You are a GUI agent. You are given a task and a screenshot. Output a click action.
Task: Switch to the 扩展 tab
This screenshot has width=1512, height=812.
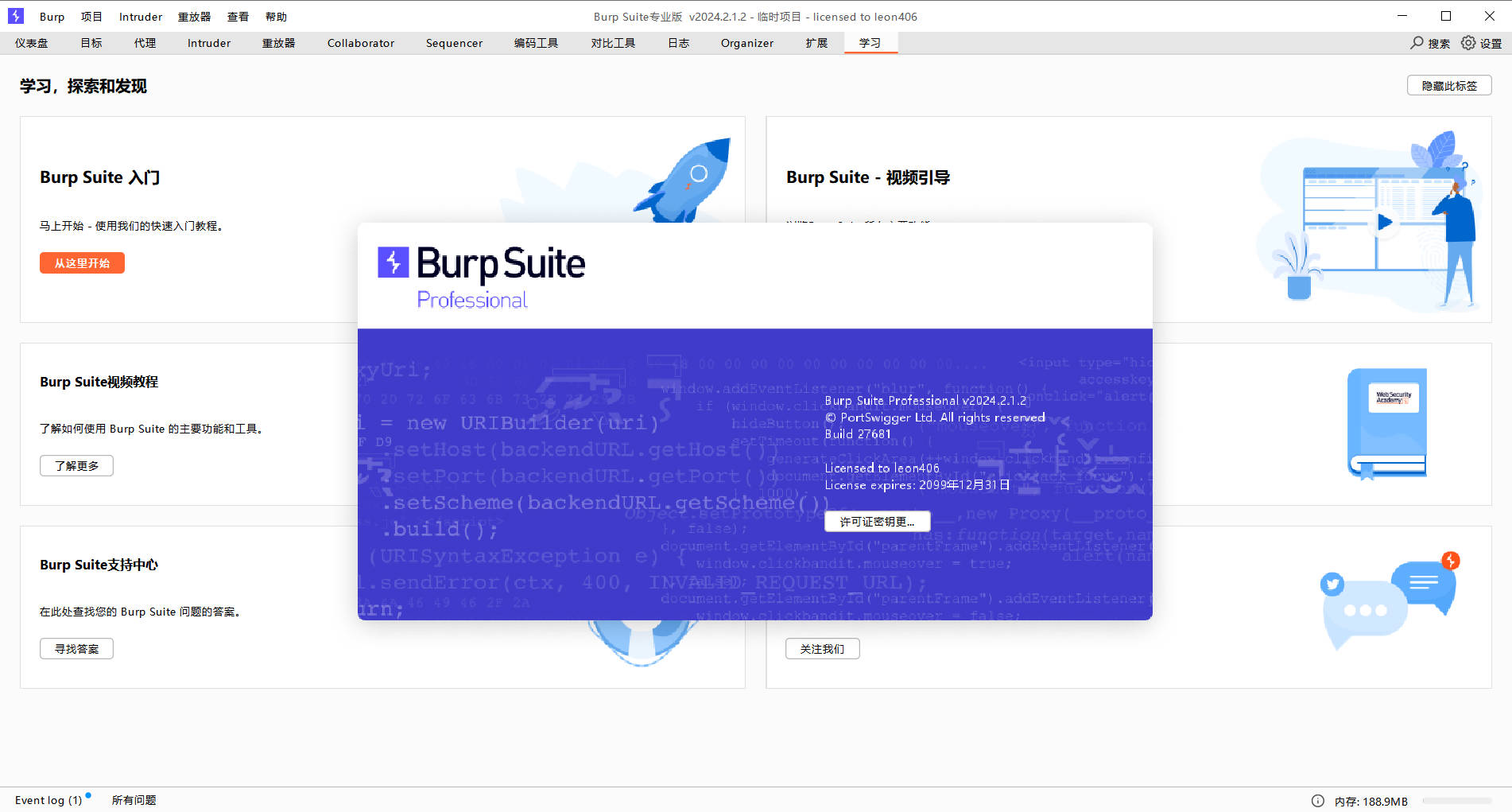(x=816, y=43)
